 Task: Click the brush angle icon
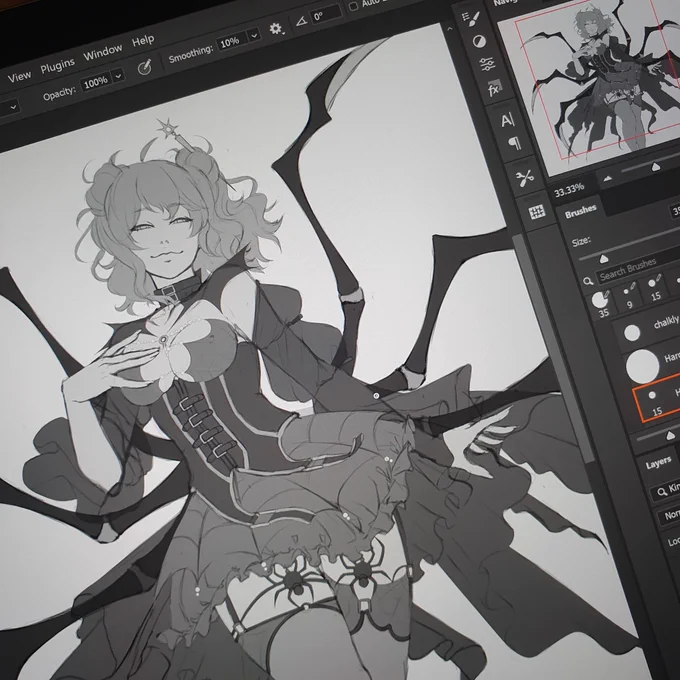click(x=302, y=21)
